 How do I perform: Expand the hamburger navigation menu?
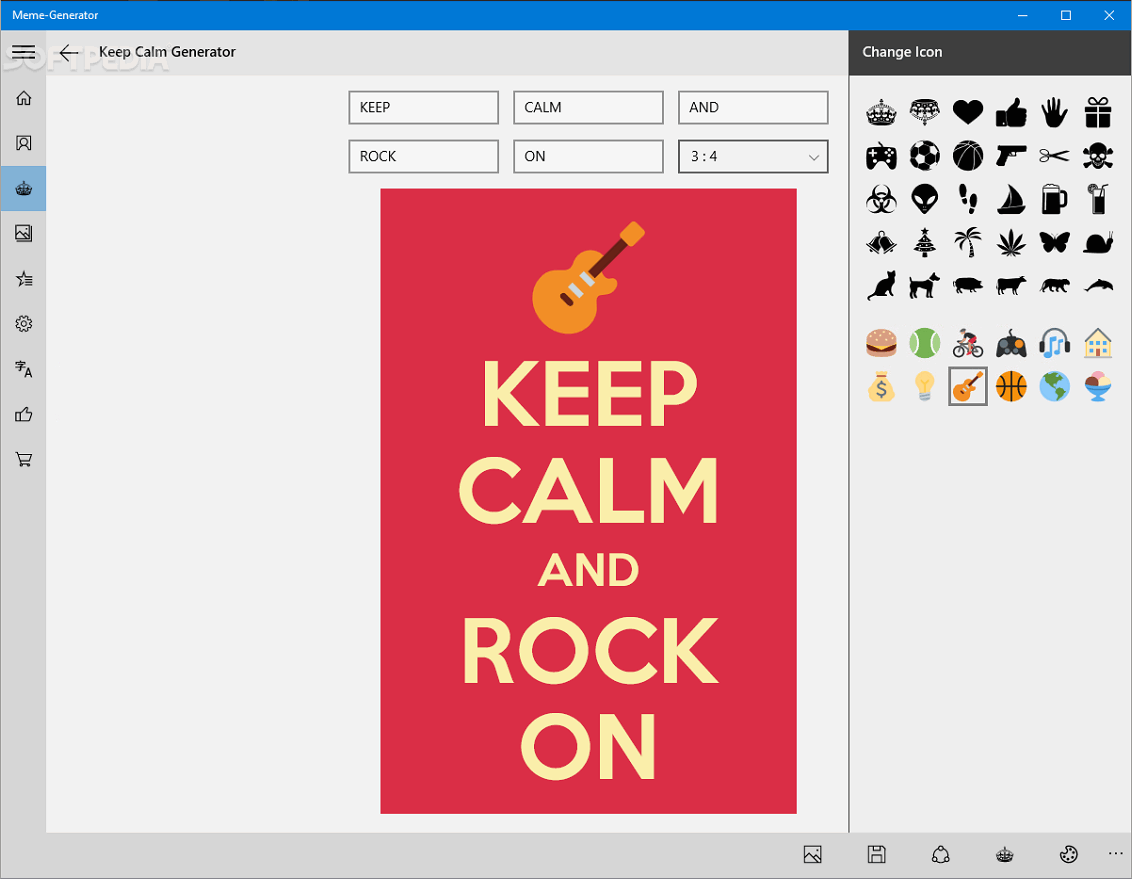(23, 52)
